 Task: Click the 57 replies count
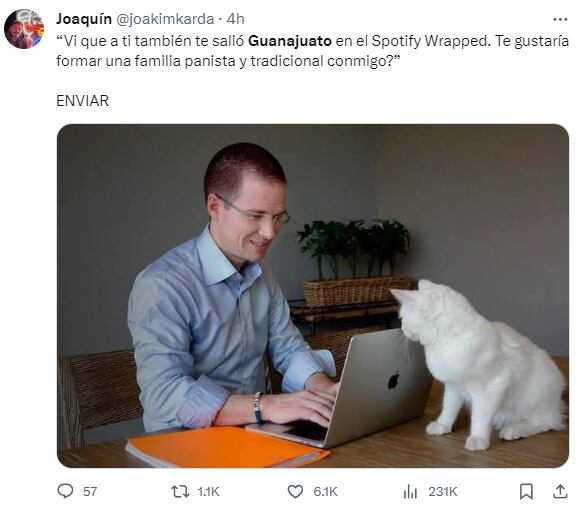(90, 491)
